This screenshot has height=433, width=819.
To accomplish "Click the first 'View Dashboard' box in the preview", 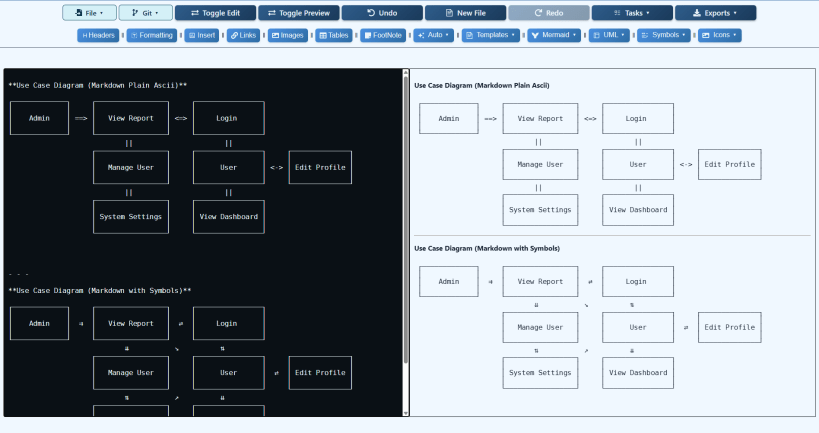I will (638, 209).
